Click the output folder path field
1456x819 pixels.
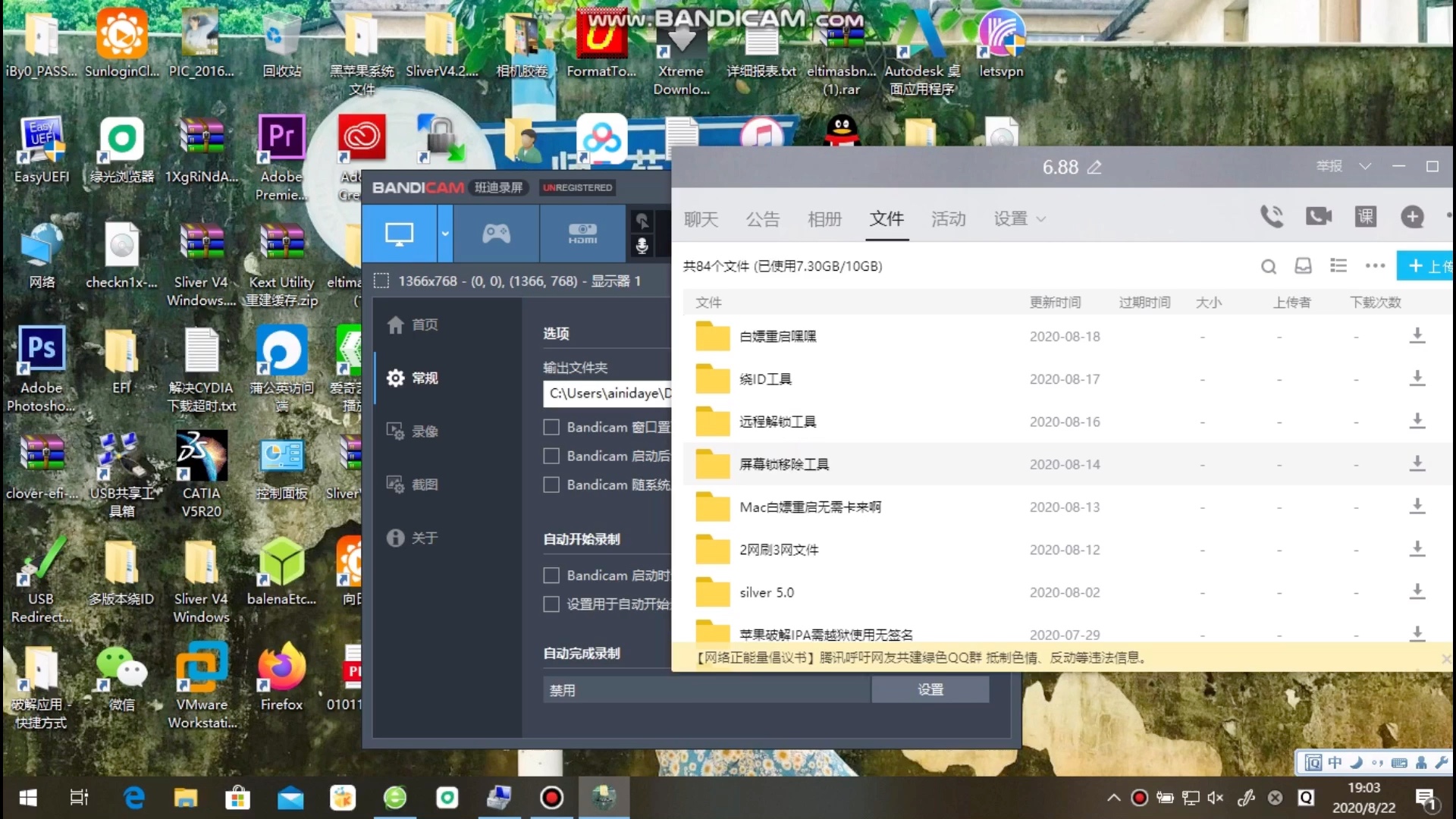tap(607, 394)
